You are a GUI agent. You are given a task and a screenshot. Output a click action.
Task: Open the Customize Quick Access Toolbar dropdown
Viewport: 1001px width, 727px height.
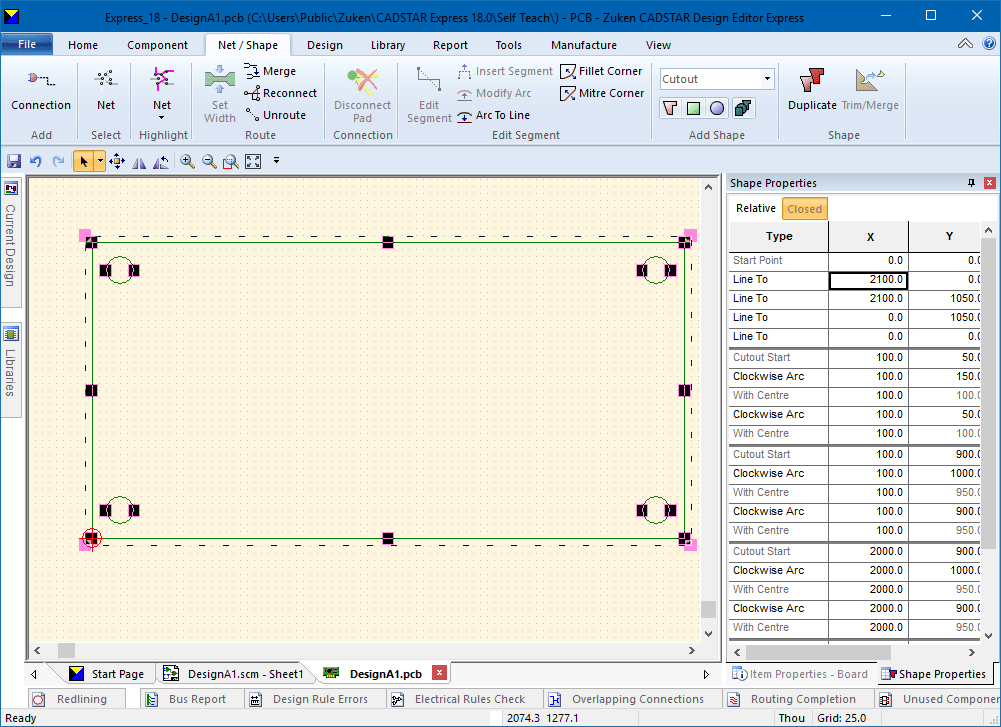click(x=276, y=161)
